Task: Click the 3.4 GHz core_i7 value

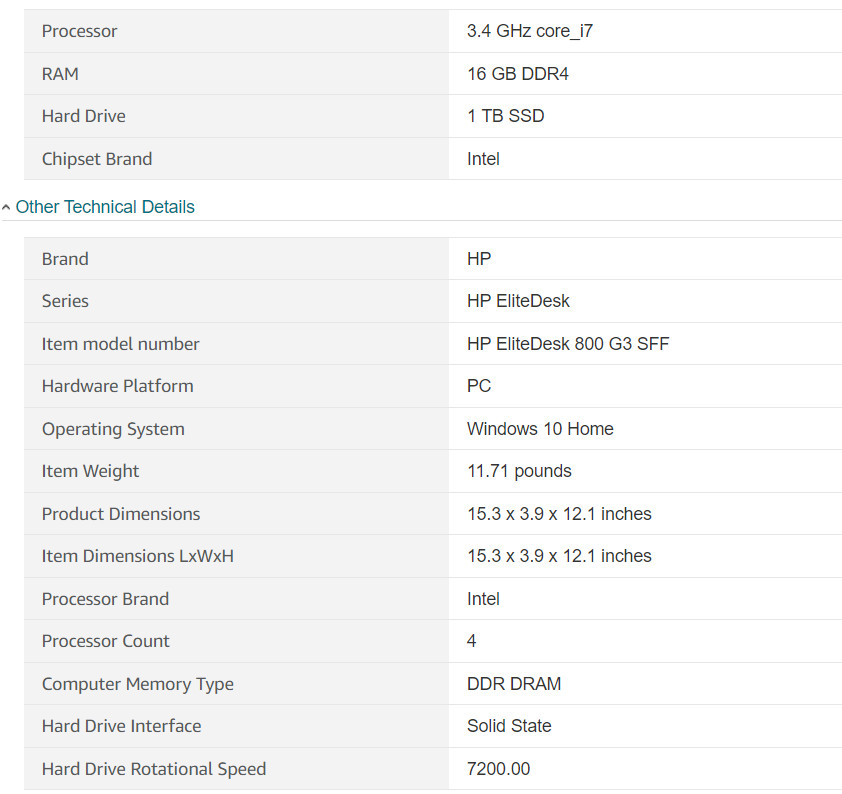Action: tap(529, 31)
